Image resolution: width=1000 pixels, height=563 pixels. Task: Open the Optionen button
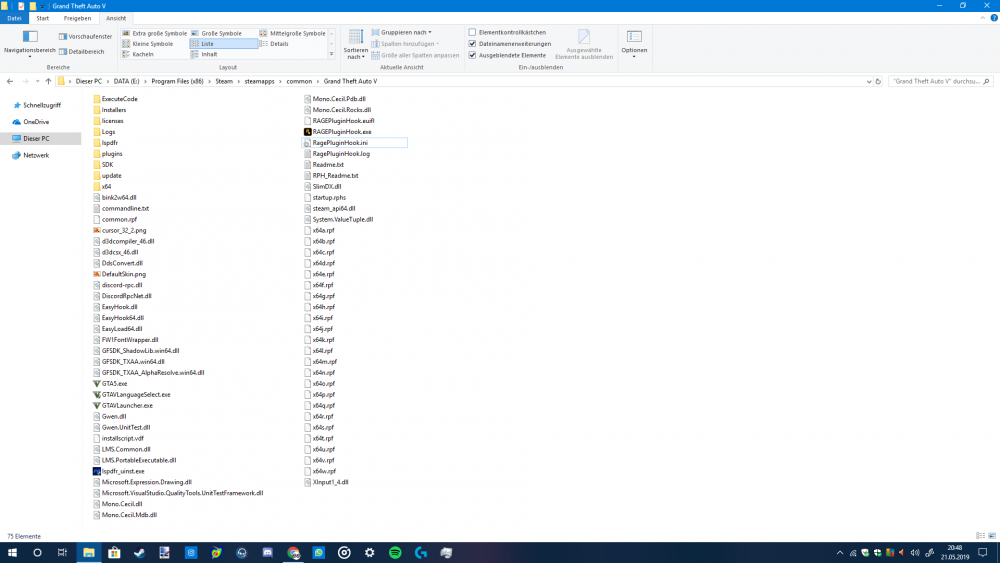pyautogui.click(x=634, y=43)
